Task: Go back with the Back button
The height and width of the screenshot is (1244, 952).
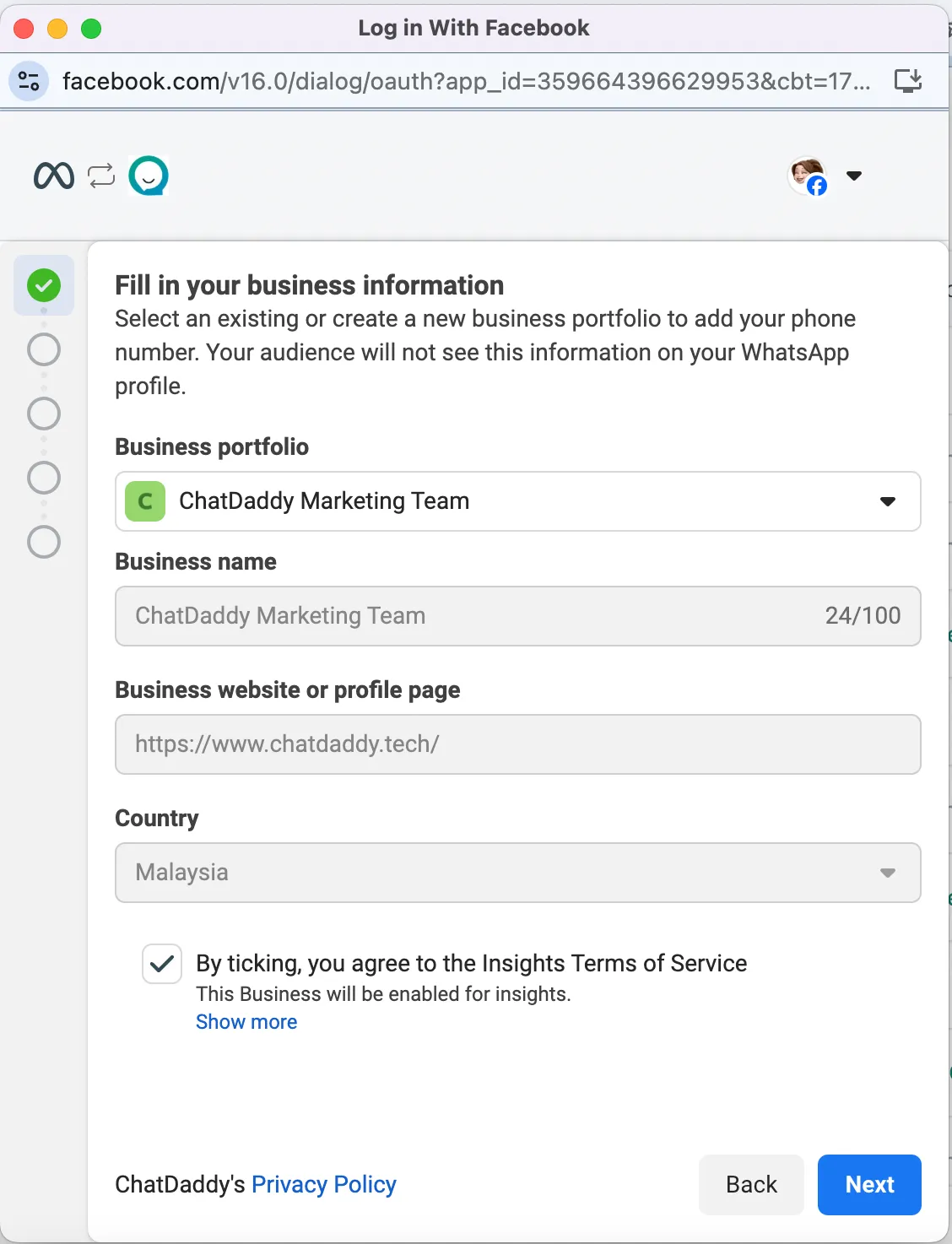Action: pos(751,1185)
